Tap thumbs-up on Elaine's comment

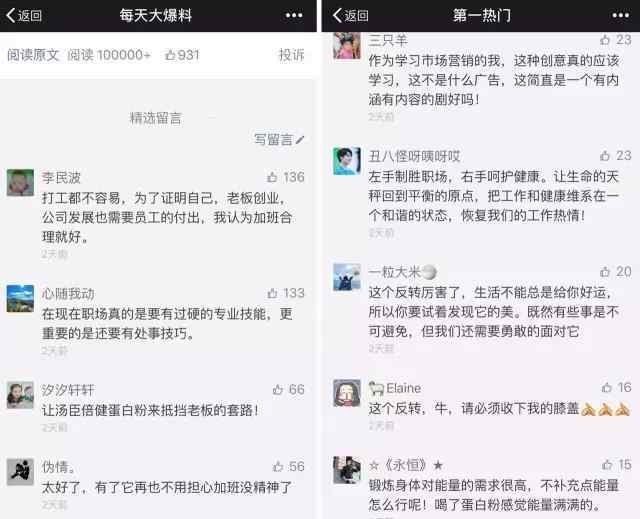(x=607, y=387)
